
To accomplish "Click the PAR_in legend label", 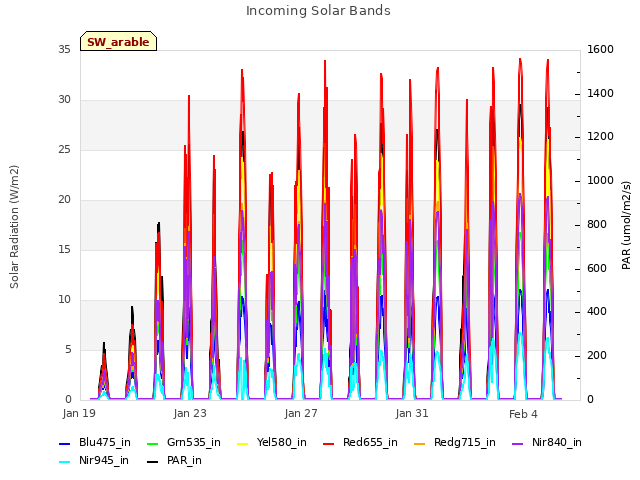I will (x=184, y=460).
